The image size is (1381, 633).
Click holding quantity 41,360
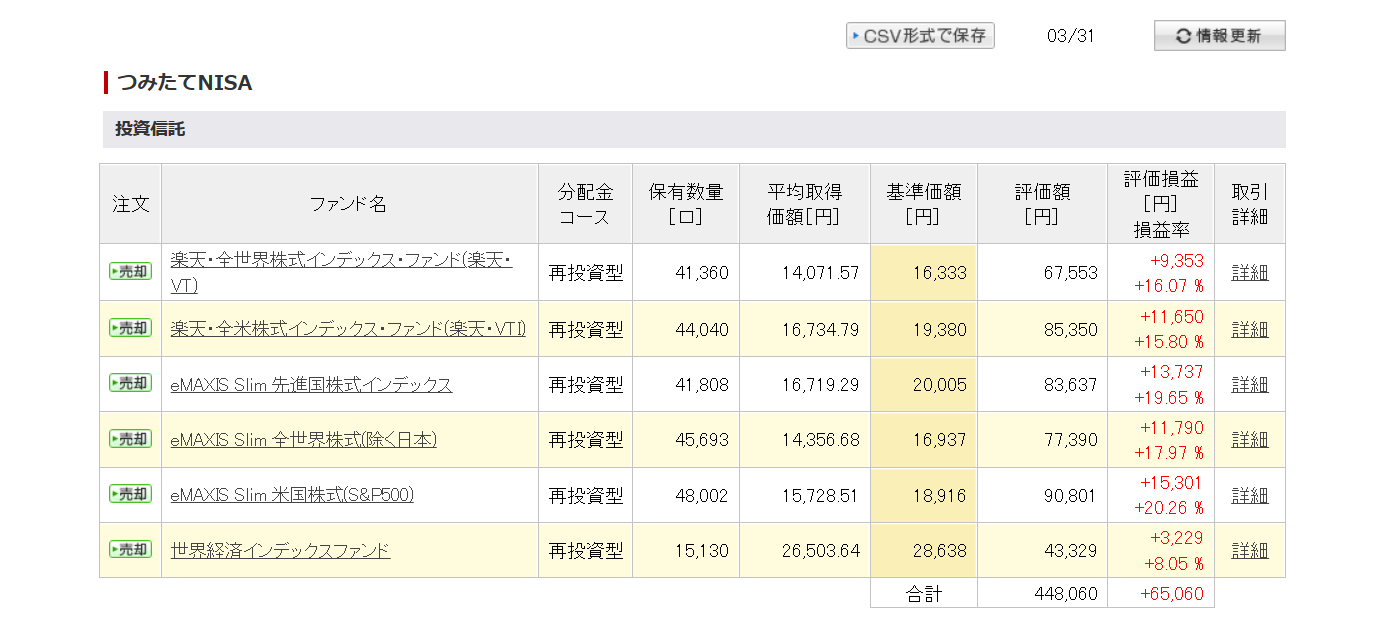702,272
